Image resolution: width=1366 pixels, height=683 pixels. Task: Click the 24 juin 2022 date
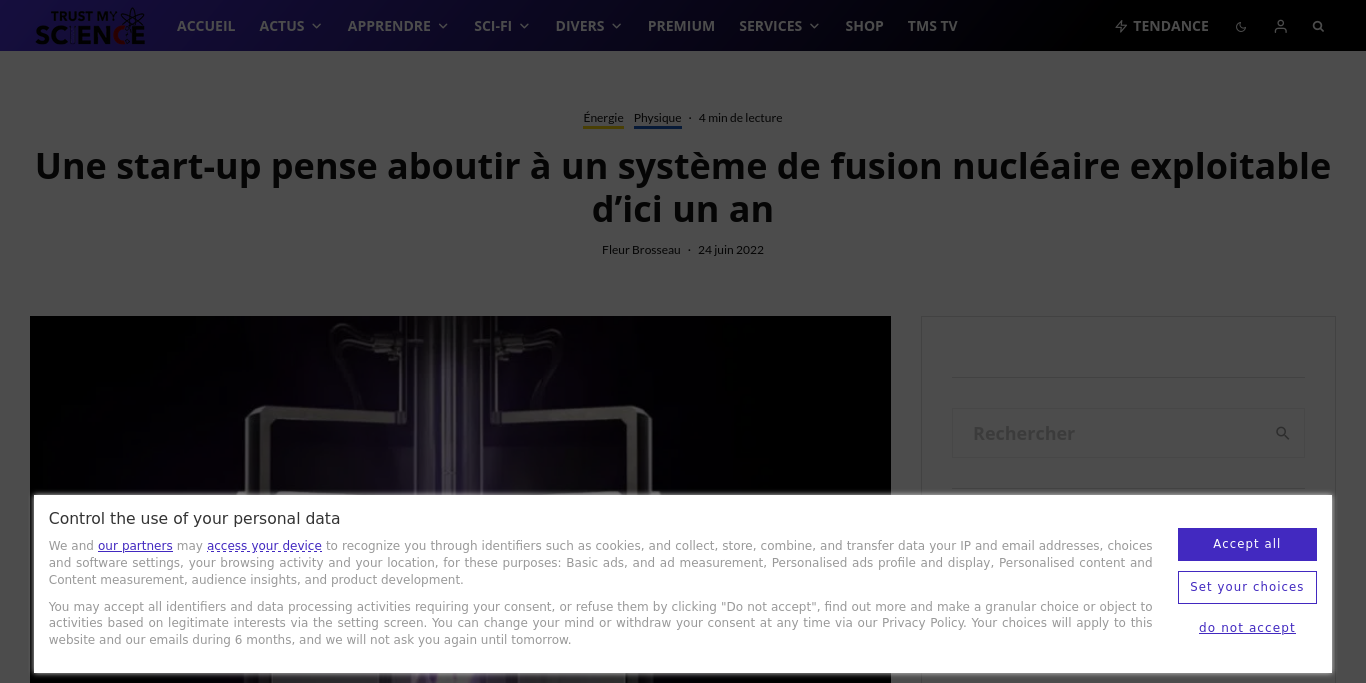coord(731,250)
